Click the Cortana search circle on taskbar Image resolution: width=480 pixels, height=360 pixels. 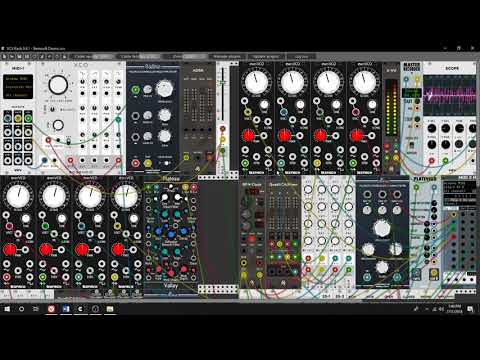(x=21, y=309)
